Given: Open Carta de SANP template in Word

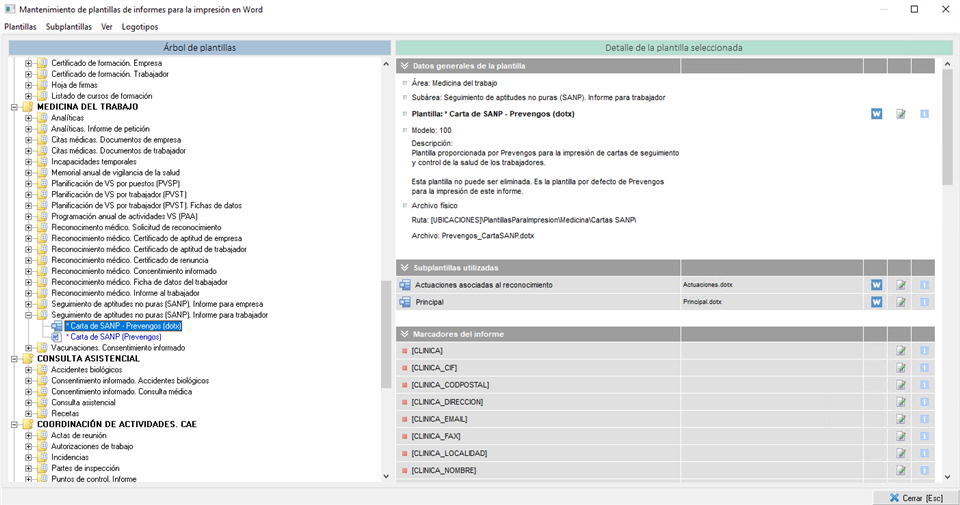Looking at the screenshot, I should click(876, 114).
